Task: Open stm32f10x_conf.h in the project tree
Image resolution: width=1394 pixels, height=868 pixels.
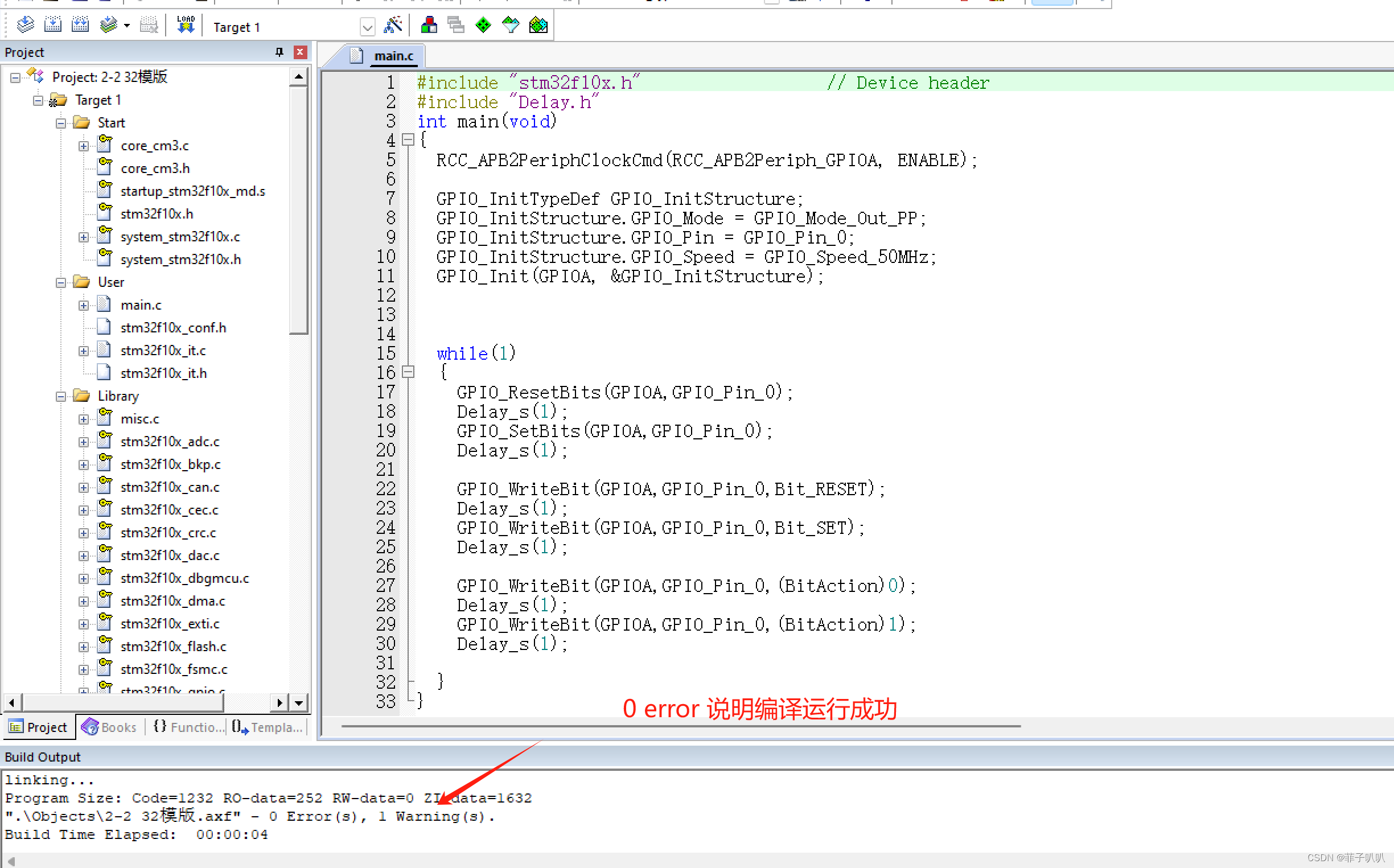Action: pos(173,328)
